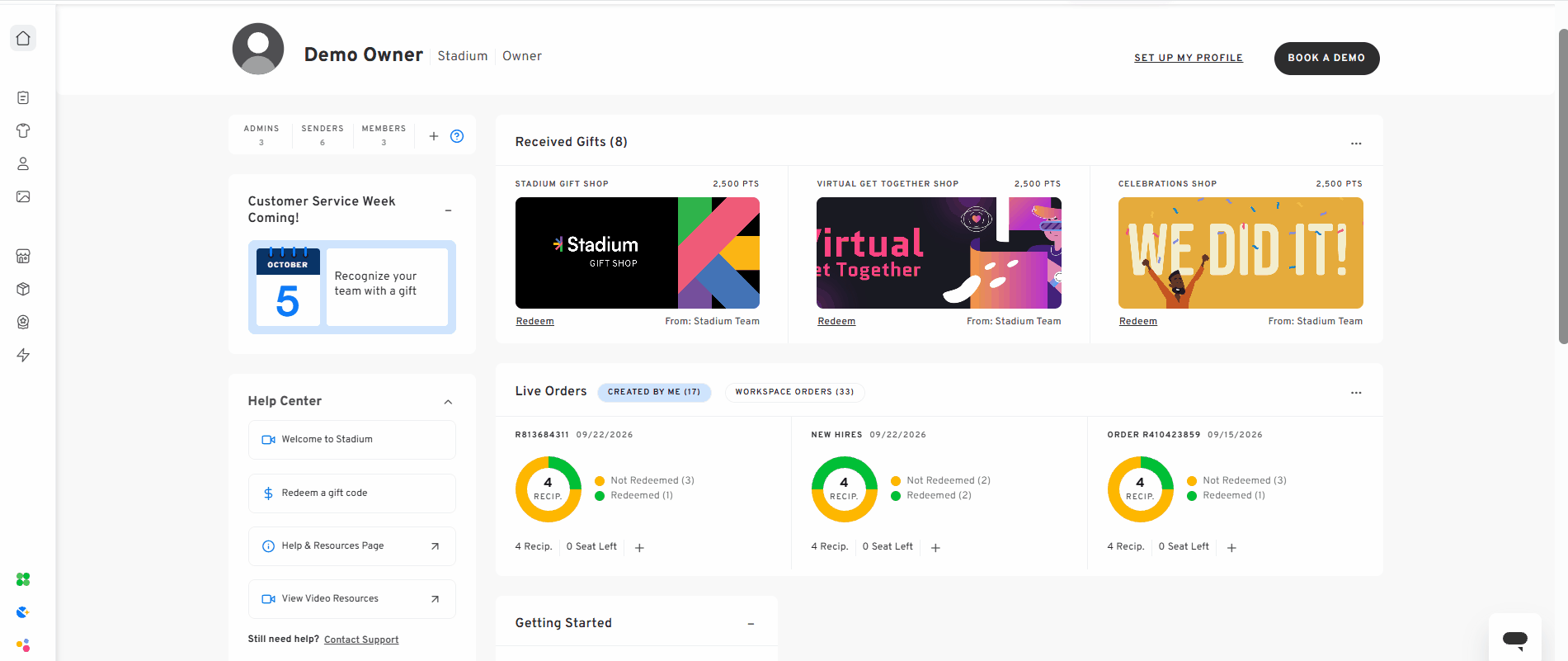Collapse the Customer Service Week card
This screenshot has height=661, width=1568.
(448, 210)
